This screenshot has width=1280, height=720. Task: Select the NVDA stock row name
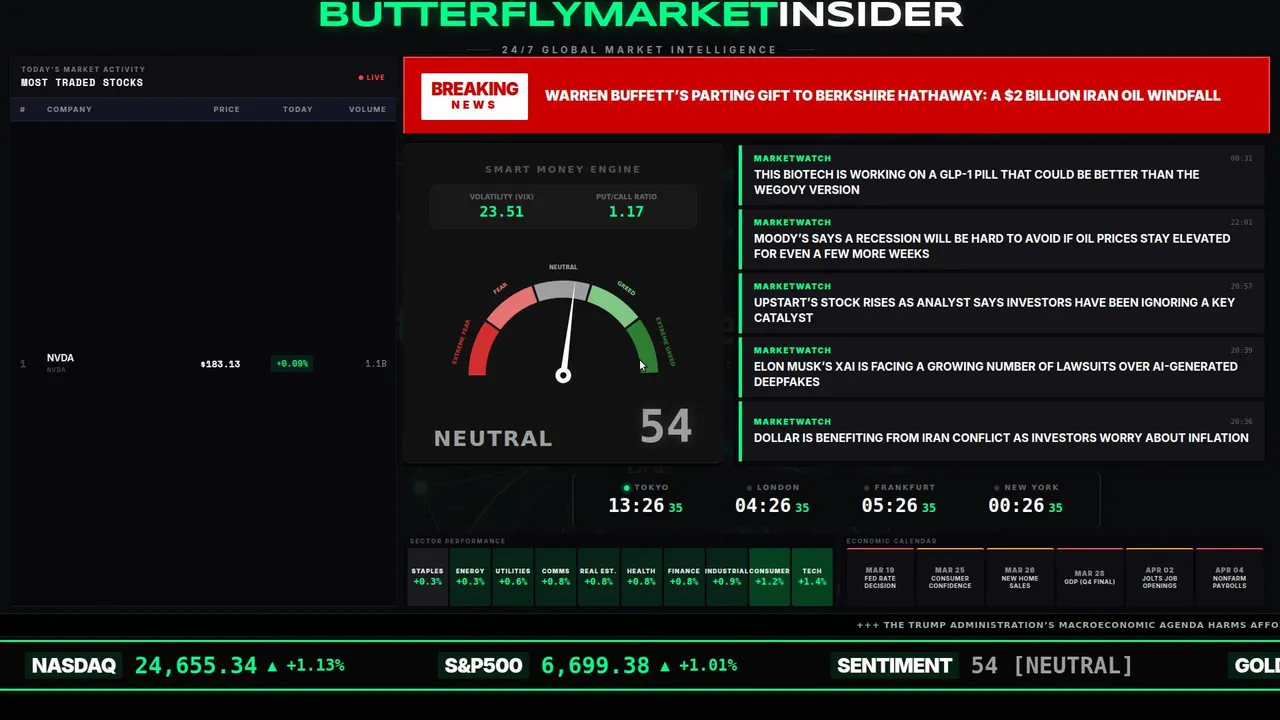[60, 358]
